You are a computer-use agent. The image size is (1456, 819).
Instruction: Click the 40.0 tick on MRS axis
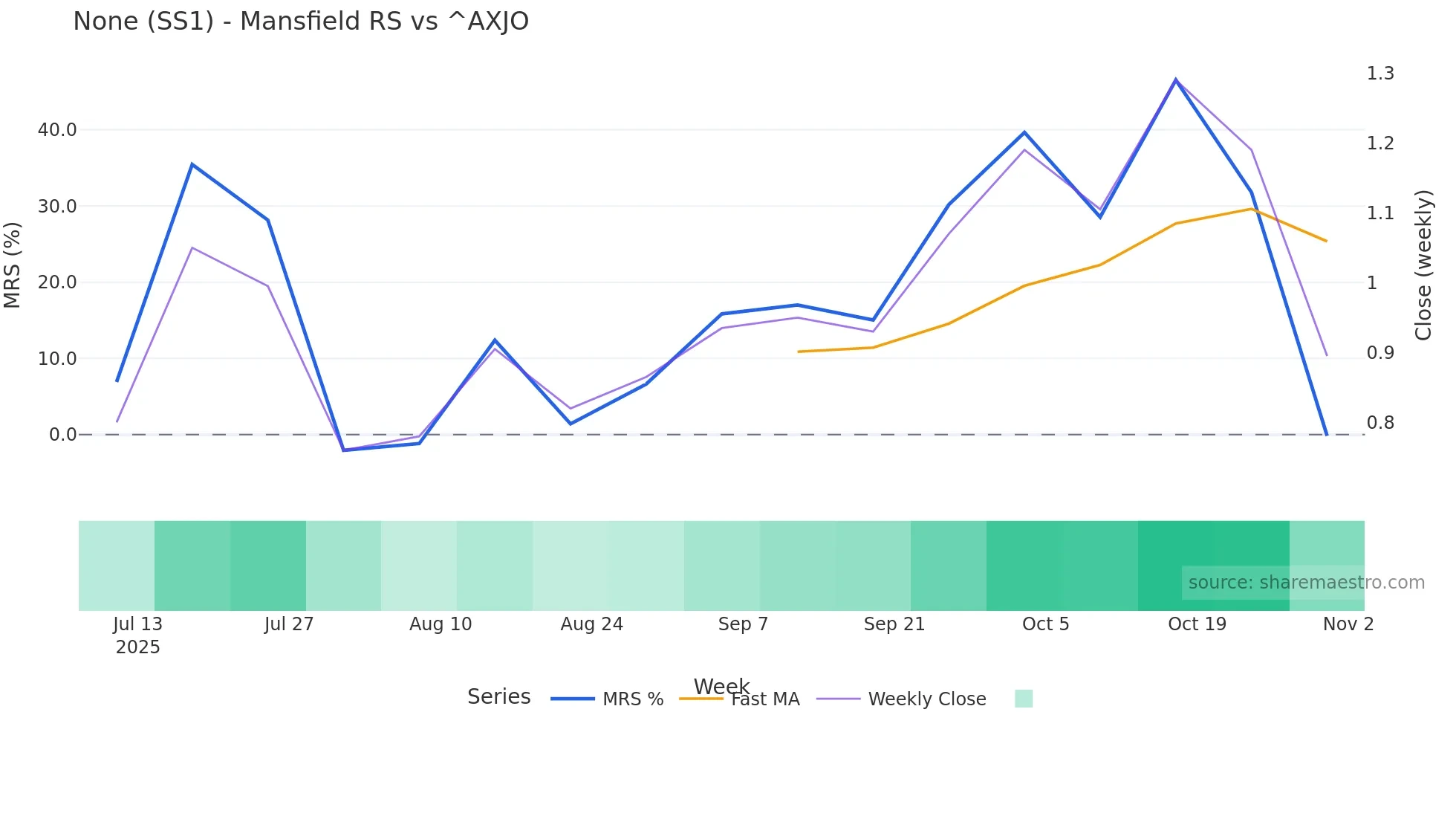pyautogui.click(x=57, y=130)
